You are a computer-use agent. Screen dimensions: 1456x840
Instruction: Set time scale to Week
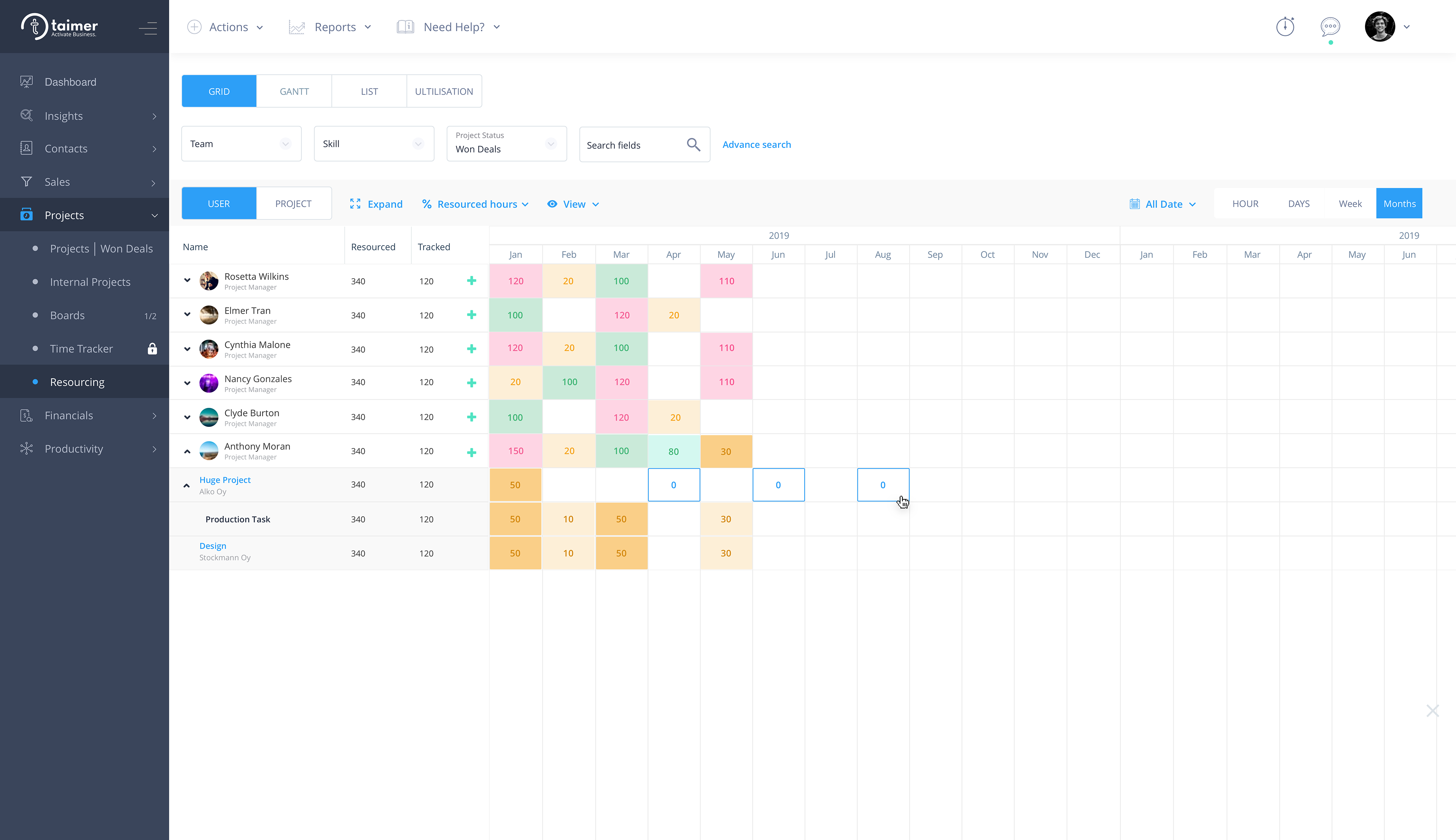point(1350,203)
